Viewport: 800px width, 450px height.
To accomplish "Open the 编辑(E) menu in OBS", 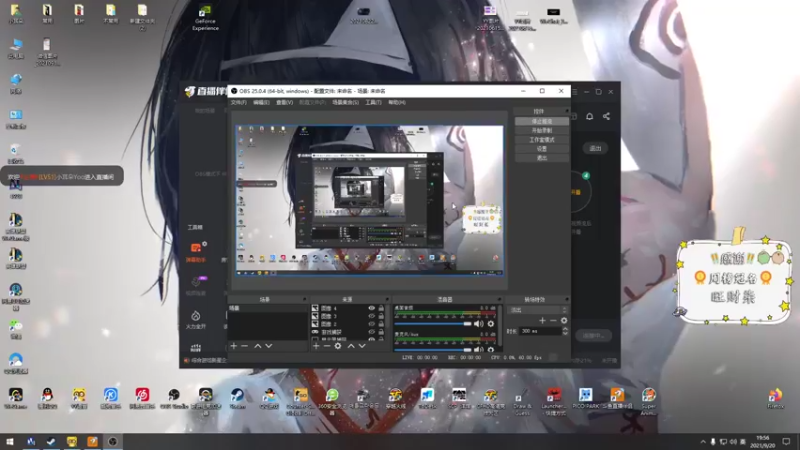I will [261, 103].
